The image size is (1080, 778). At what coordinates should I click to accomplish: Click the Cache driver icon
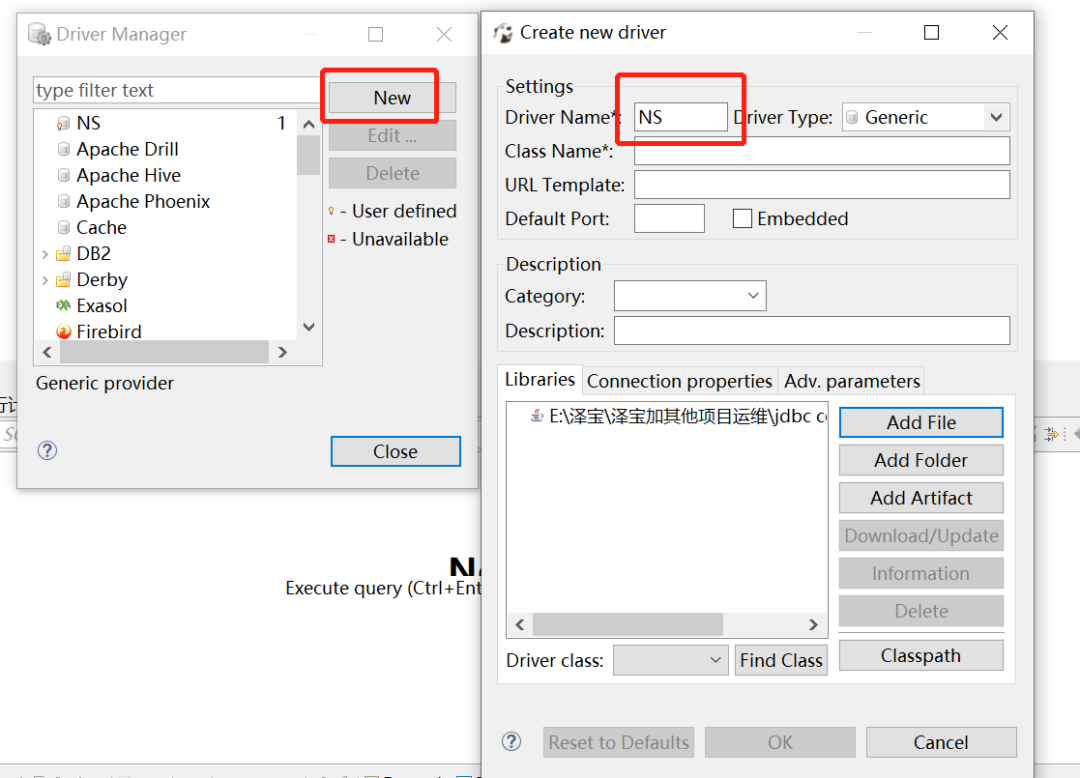pos(63,228)
